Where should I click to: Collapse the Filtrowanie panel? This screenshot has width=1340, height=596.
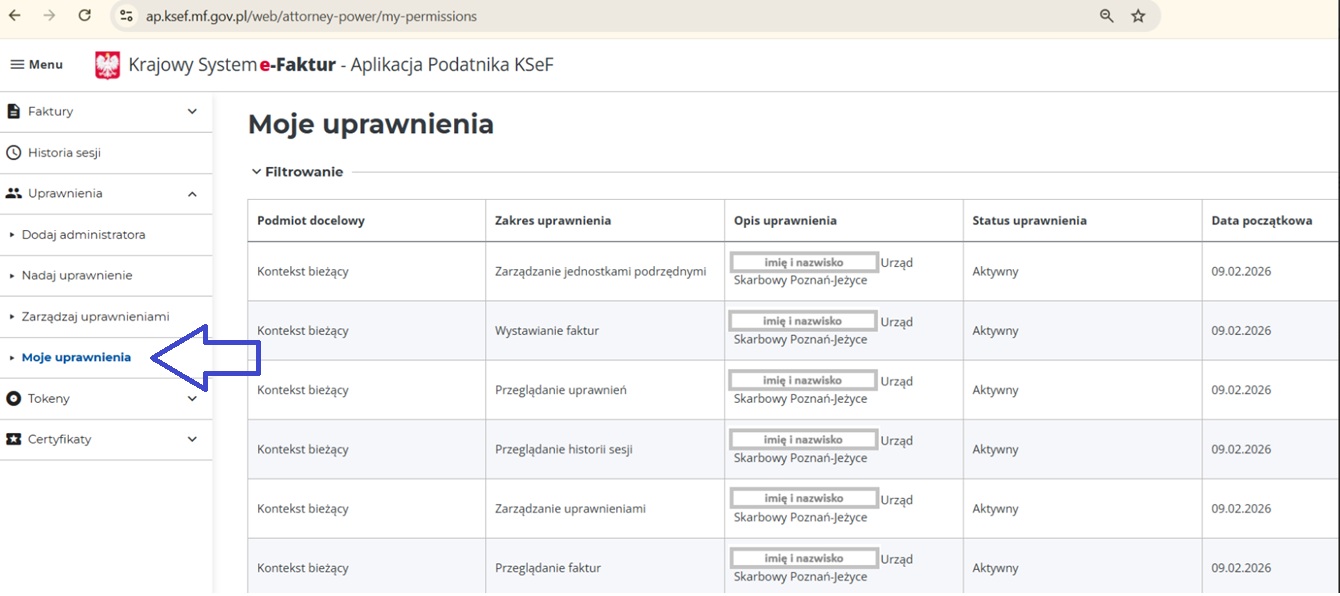pyautogui.click(x=257, y=172)
